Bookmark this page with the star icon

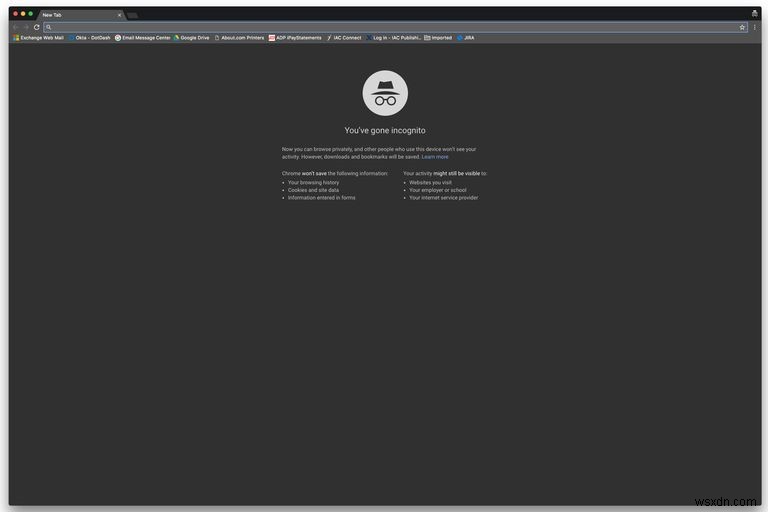[742, 27]
